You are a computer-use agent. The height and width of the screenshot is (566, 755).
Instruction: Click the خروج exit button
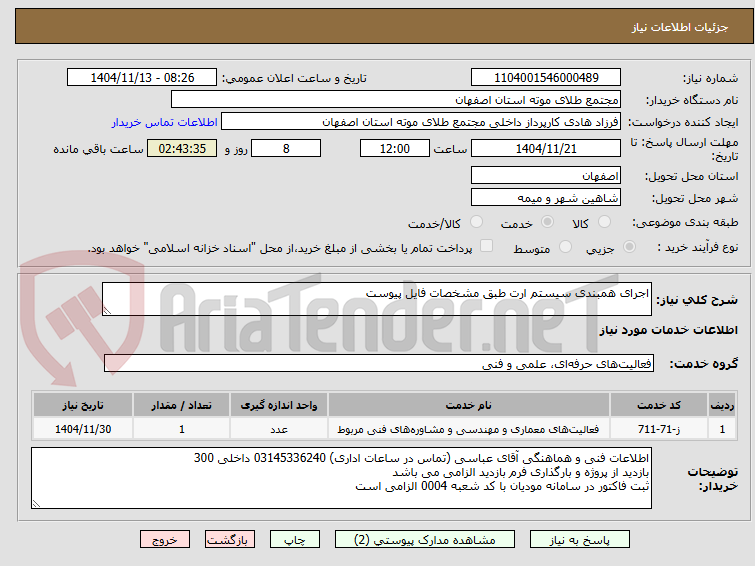[165, 540]
